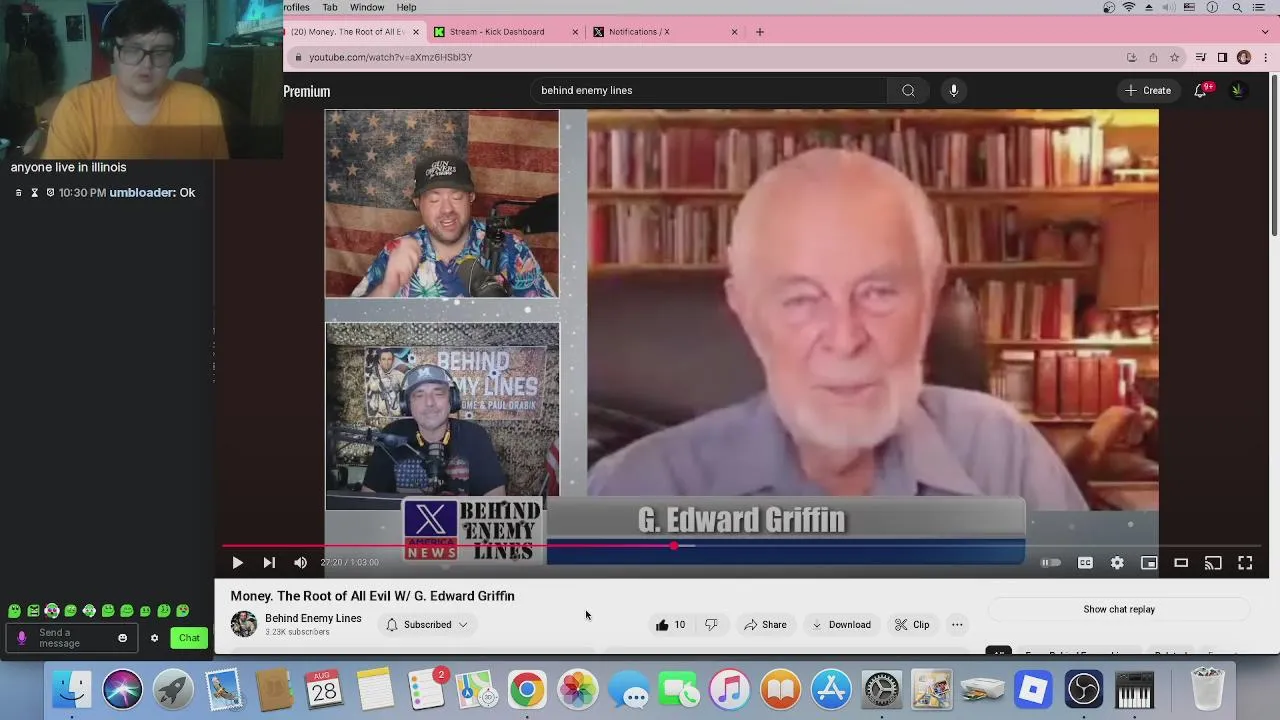Open the Behind Enemy Lines channel link
1280x720 pixels.
coord(313,618)
